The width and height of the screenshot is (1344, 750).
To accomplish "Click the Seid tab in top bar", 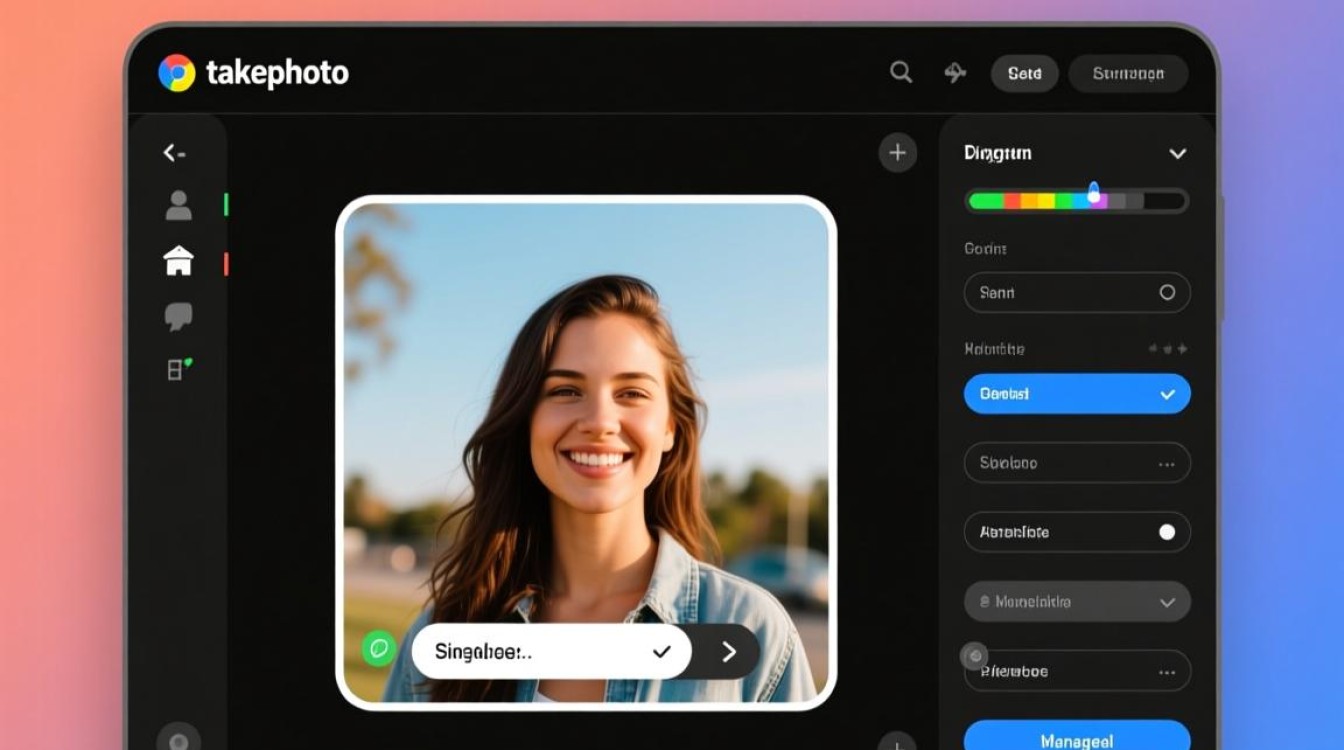I will pos(1024,74).
